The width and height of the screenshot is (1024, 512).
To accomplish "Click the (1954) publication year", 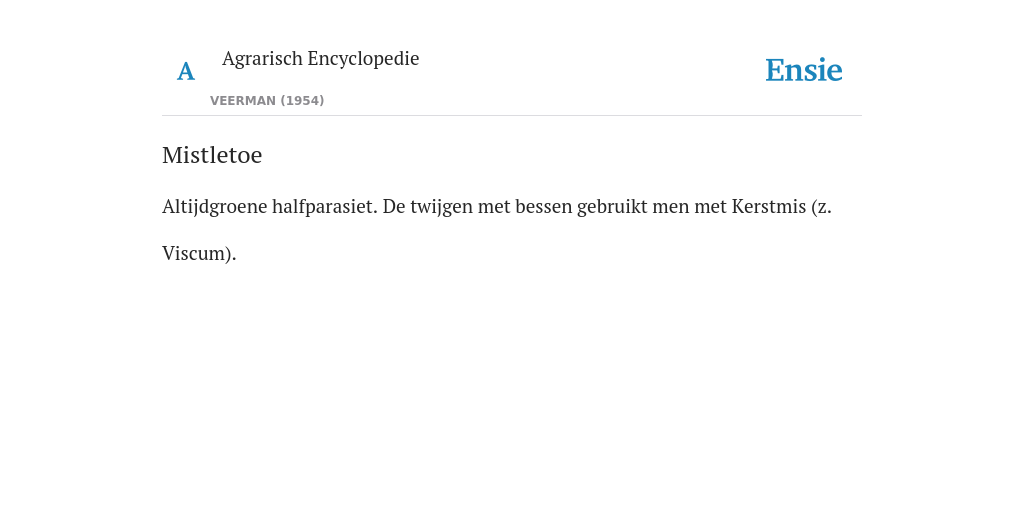I will coord(302,101).
